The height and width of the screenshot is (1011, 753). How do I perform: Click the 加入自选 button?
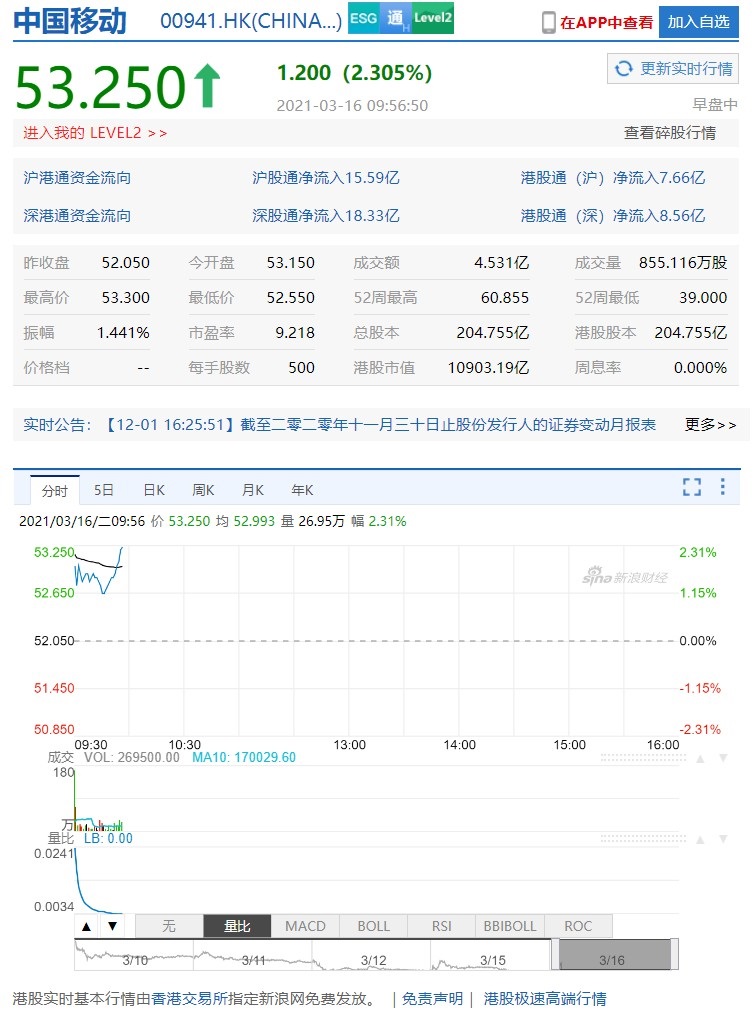click(698, 22)
